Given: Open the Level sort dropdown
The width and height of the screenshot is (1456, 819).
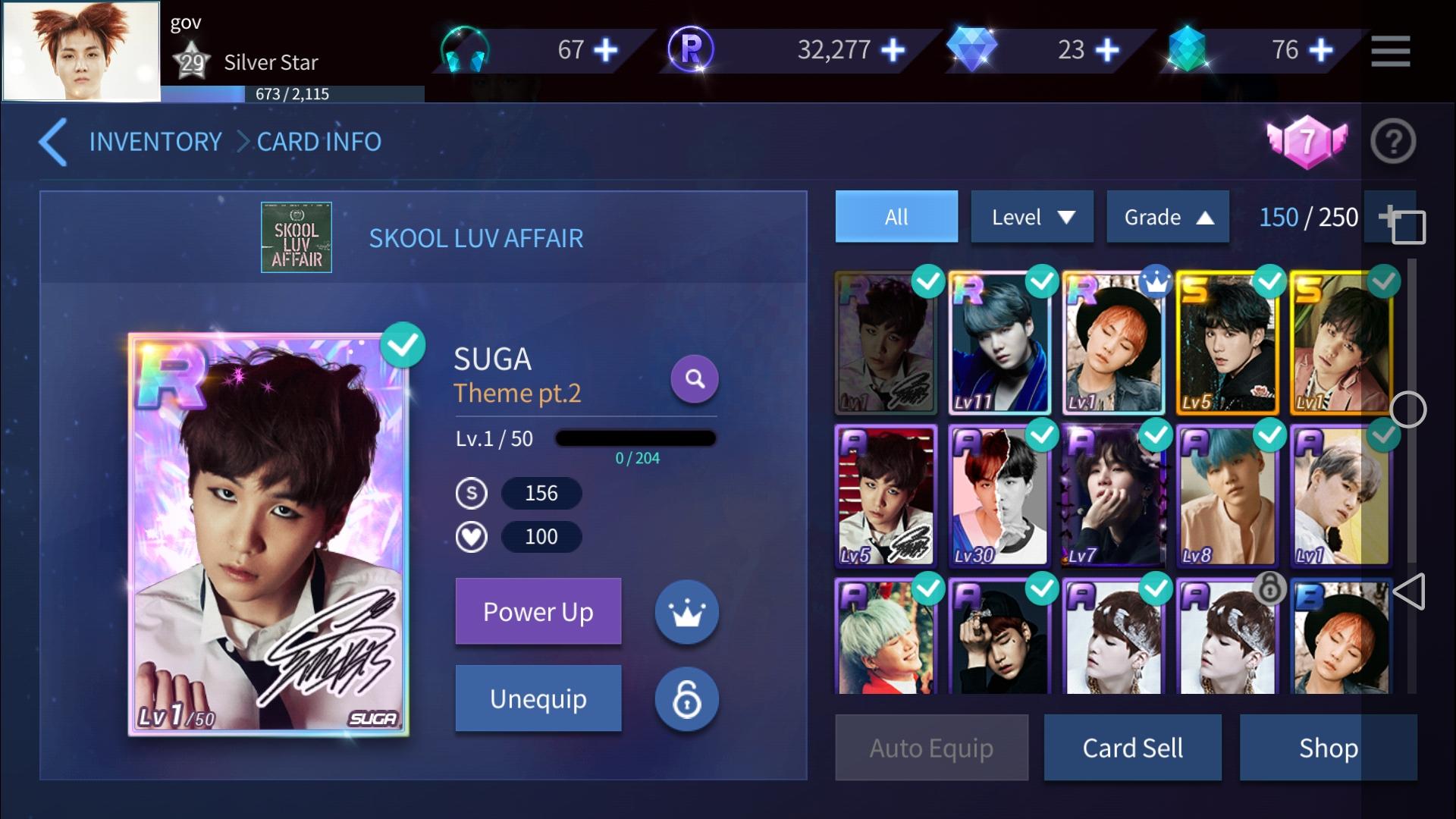Looking at the screenshot, I should (1032, 217).
